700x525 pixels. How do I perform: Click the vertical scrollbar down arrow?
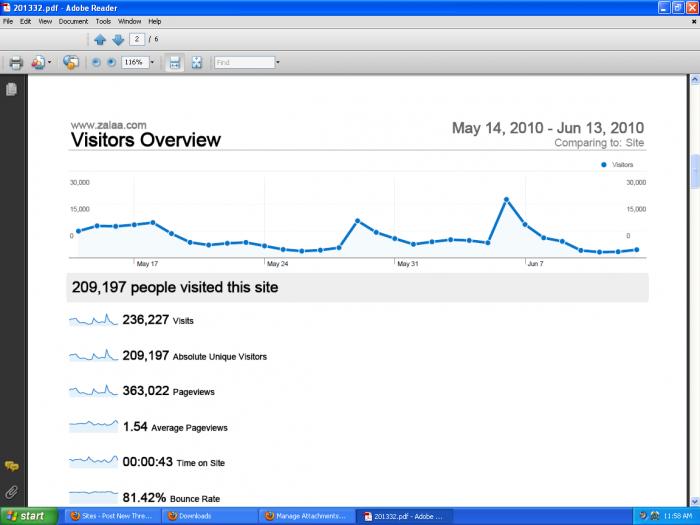coord(695,501)
